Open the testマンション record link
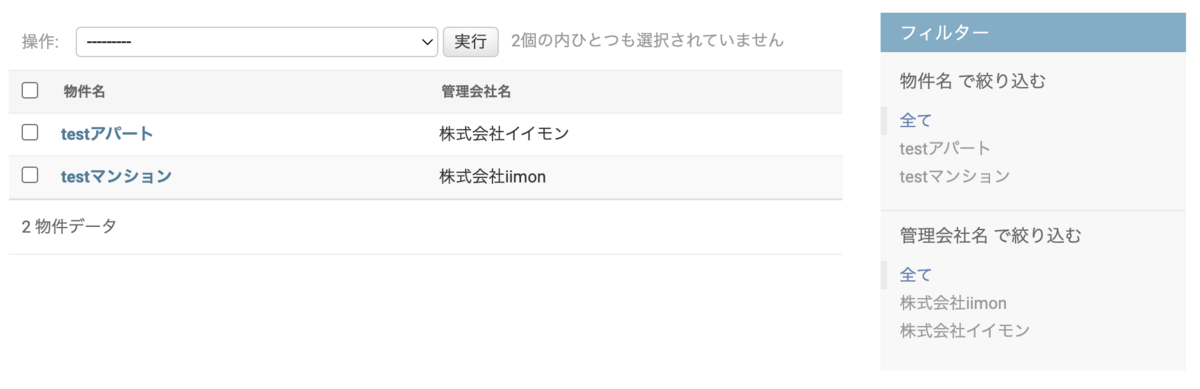 (x=116, y=176)
